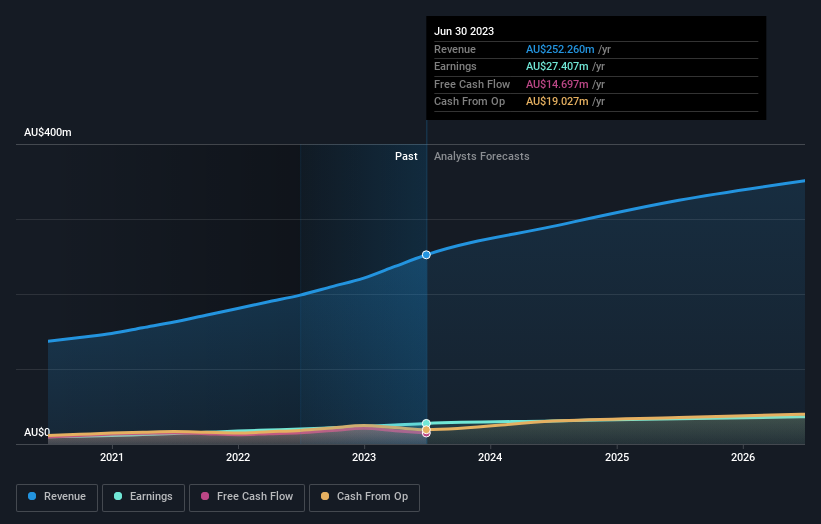Screen dimensions: 821x524
Task: Click the 2025 x-axis label
Action: 617,458
